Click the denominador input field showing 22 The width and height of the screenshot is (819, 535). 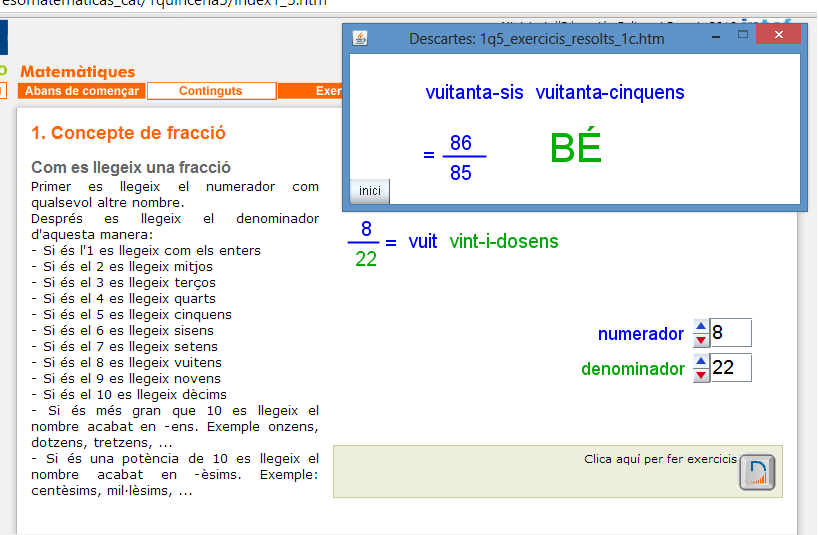(730, 368)
